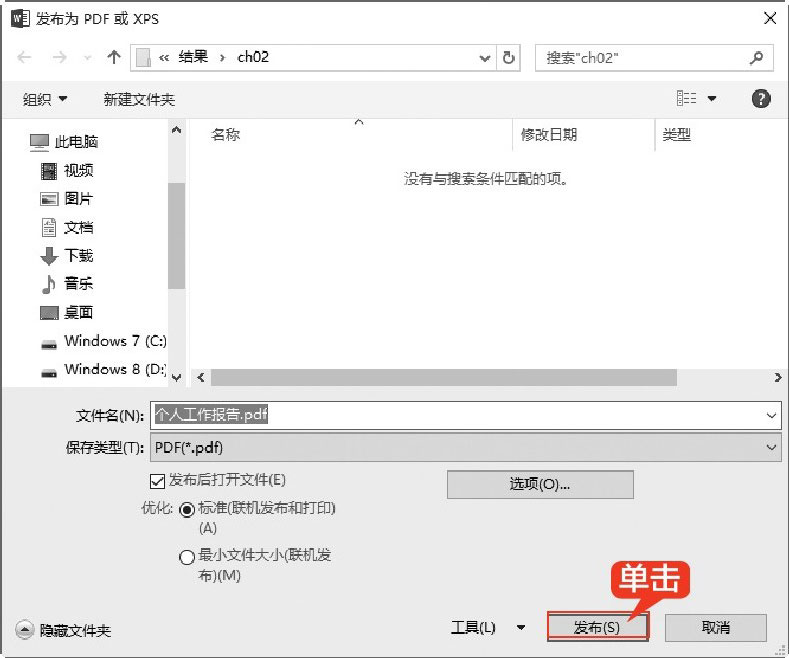
Task: Click the 发布(S) button
Action: [597, 627]
